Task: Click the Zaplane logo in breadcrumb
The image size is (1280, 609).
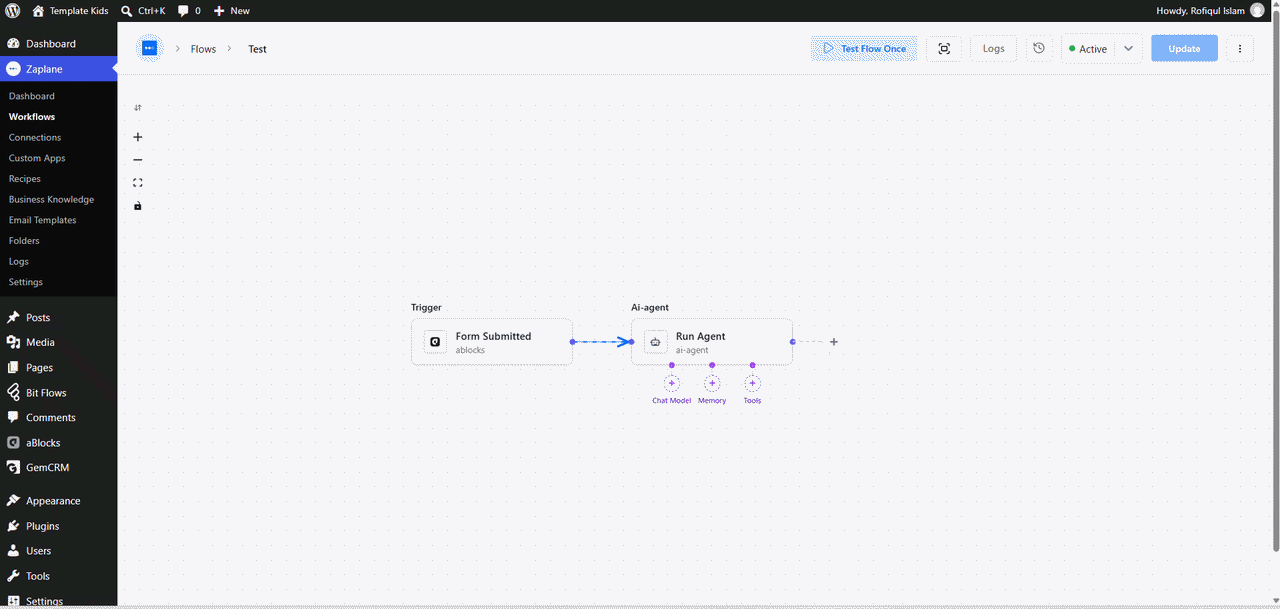Action: pyautogui.click(x=150, y=48)
